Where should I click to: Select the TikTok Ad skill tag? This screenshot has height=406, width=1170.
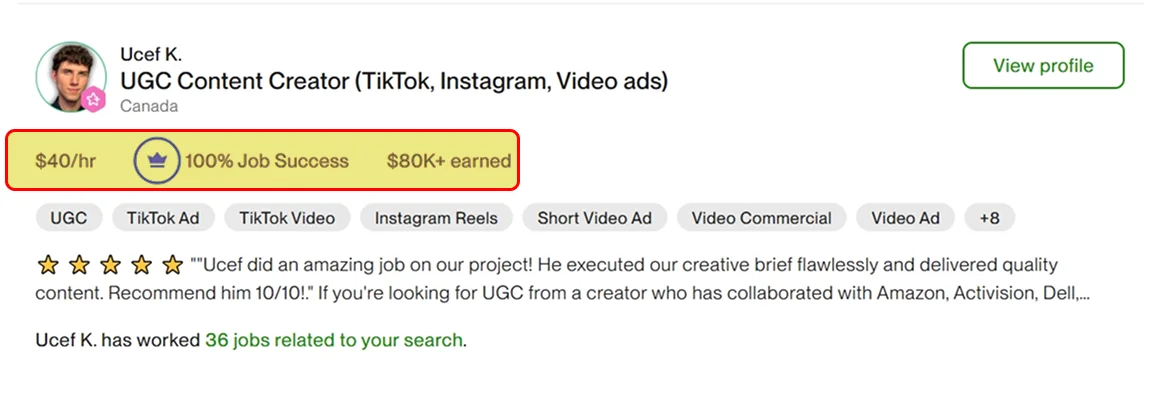point(162,218)
